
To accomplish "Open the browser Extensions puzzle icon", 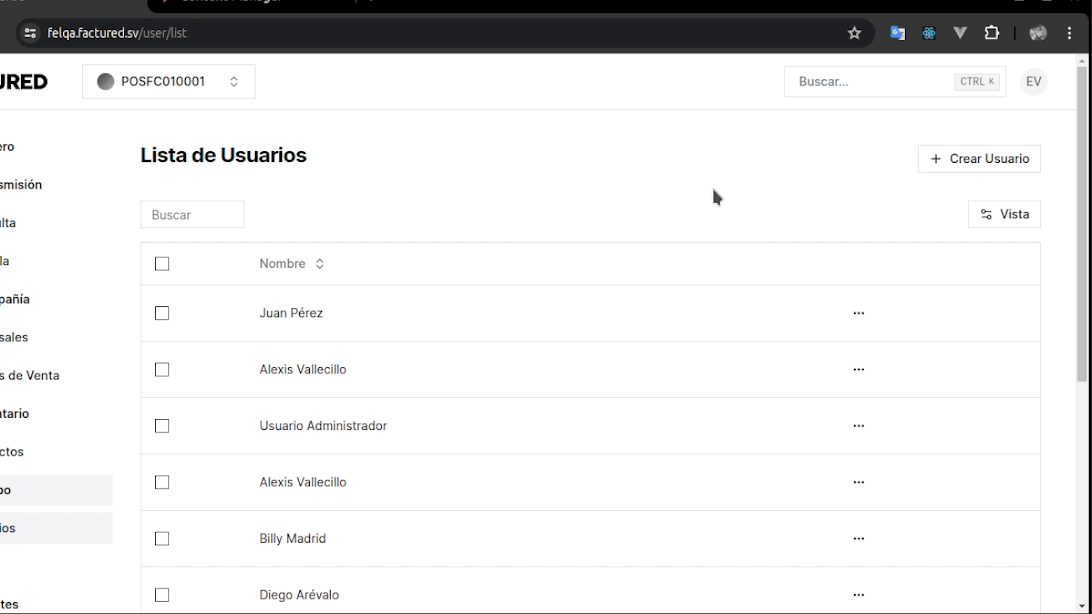I will pos(991,33).
